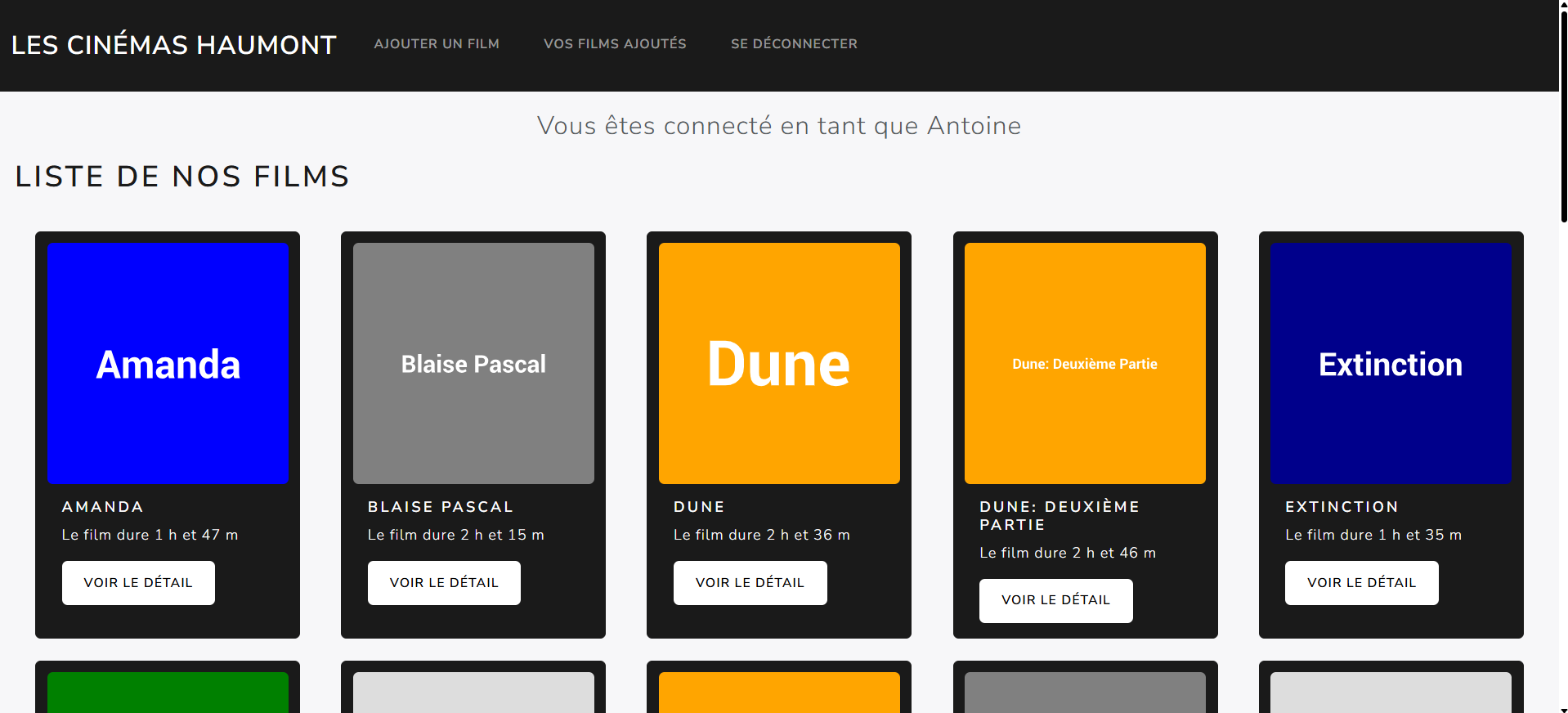Select the blue Amanda poster thumbnail
This screenshot has height=713, width=1568.
coord(168,363)
